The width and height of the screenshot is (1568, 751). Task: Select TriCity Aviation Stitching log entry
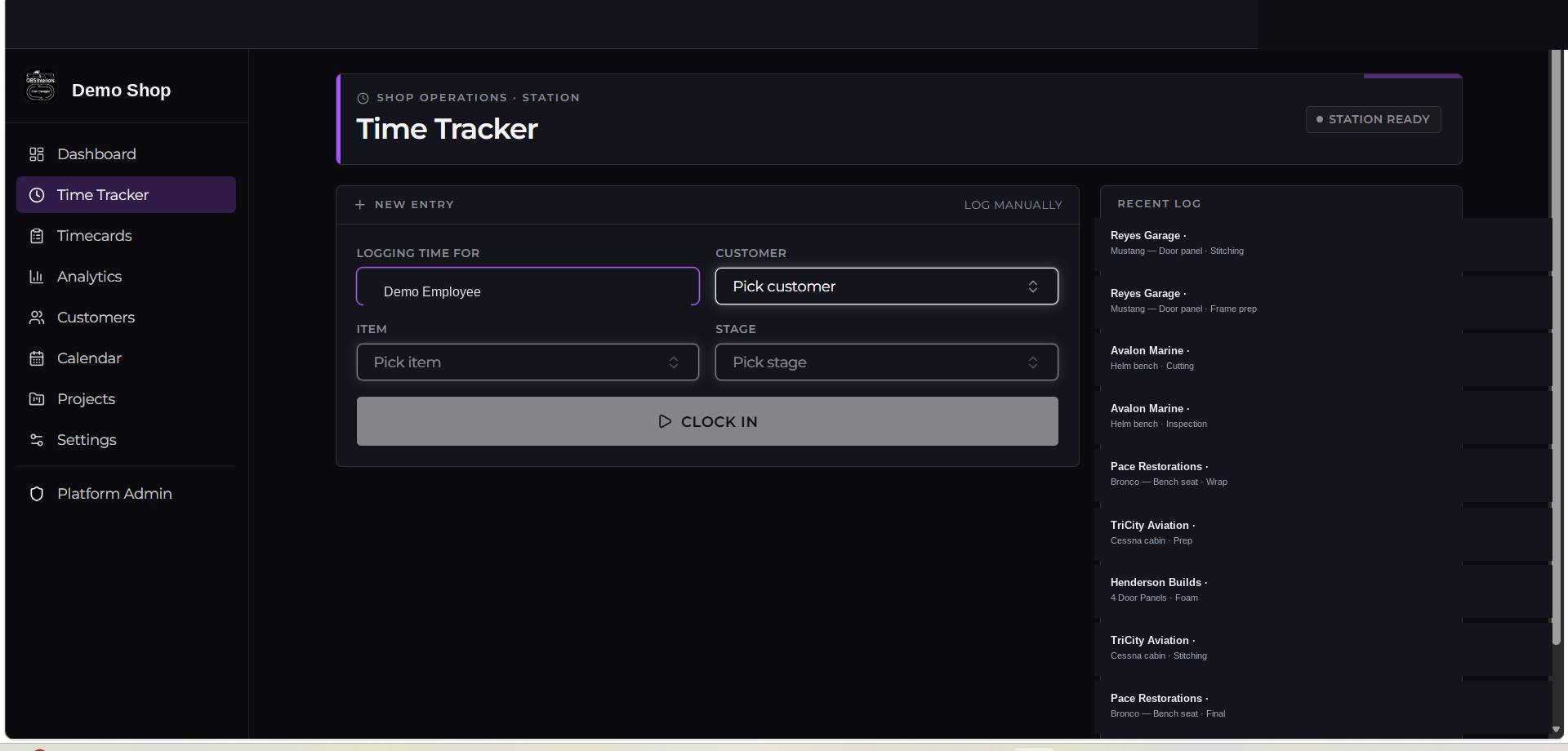1323,648
